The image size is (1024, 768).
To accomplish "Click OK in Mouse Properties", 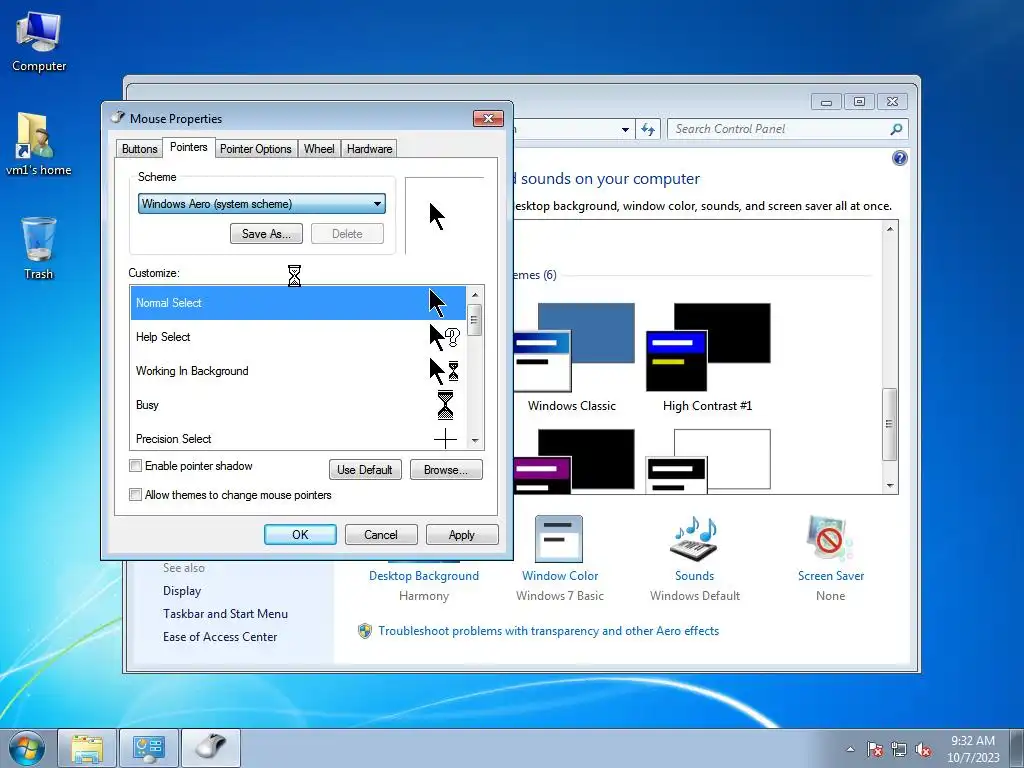I will coord(300,535).
